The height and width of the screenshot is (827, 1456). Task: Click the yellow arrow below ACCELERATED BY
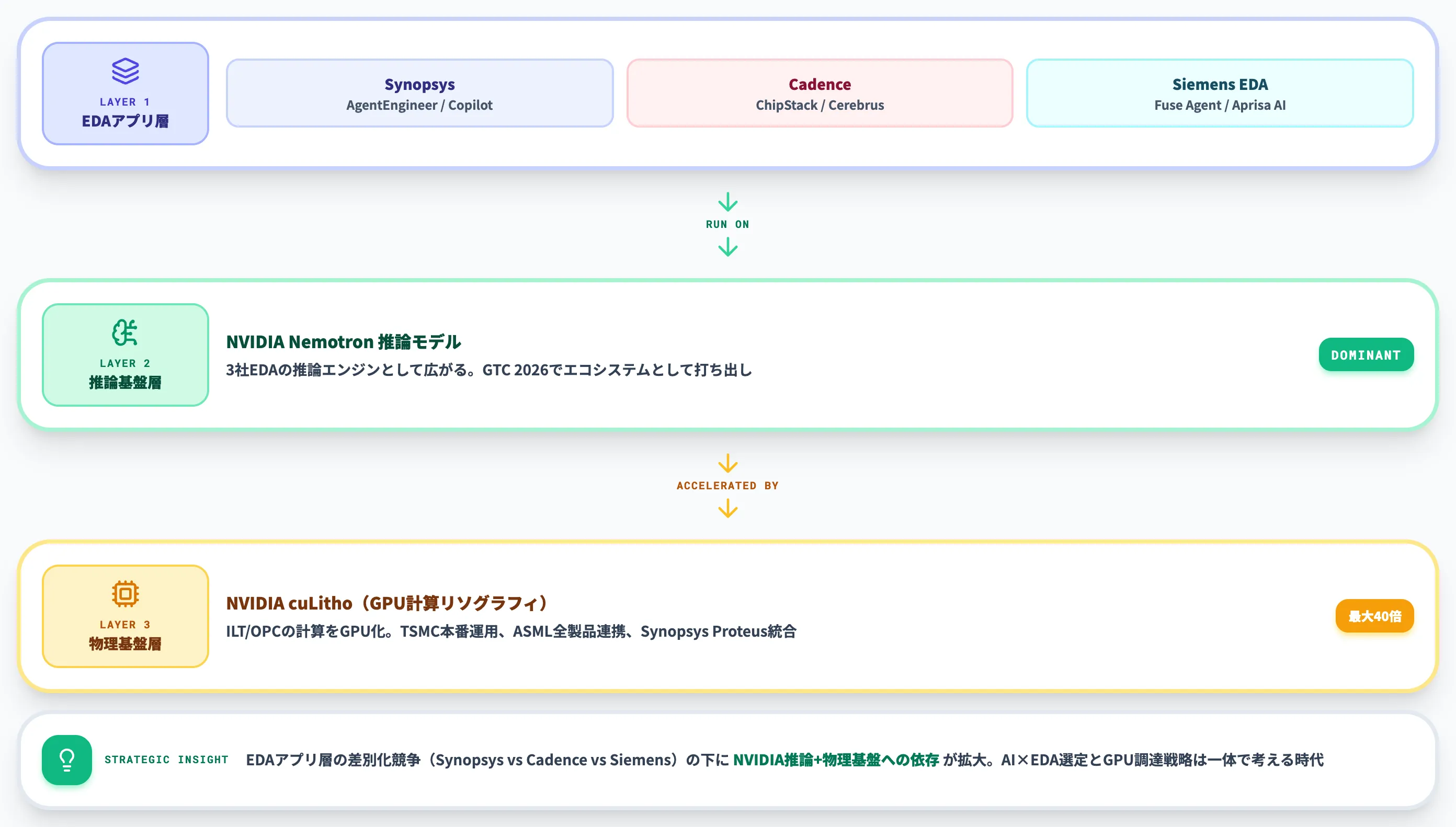point(727,508)
